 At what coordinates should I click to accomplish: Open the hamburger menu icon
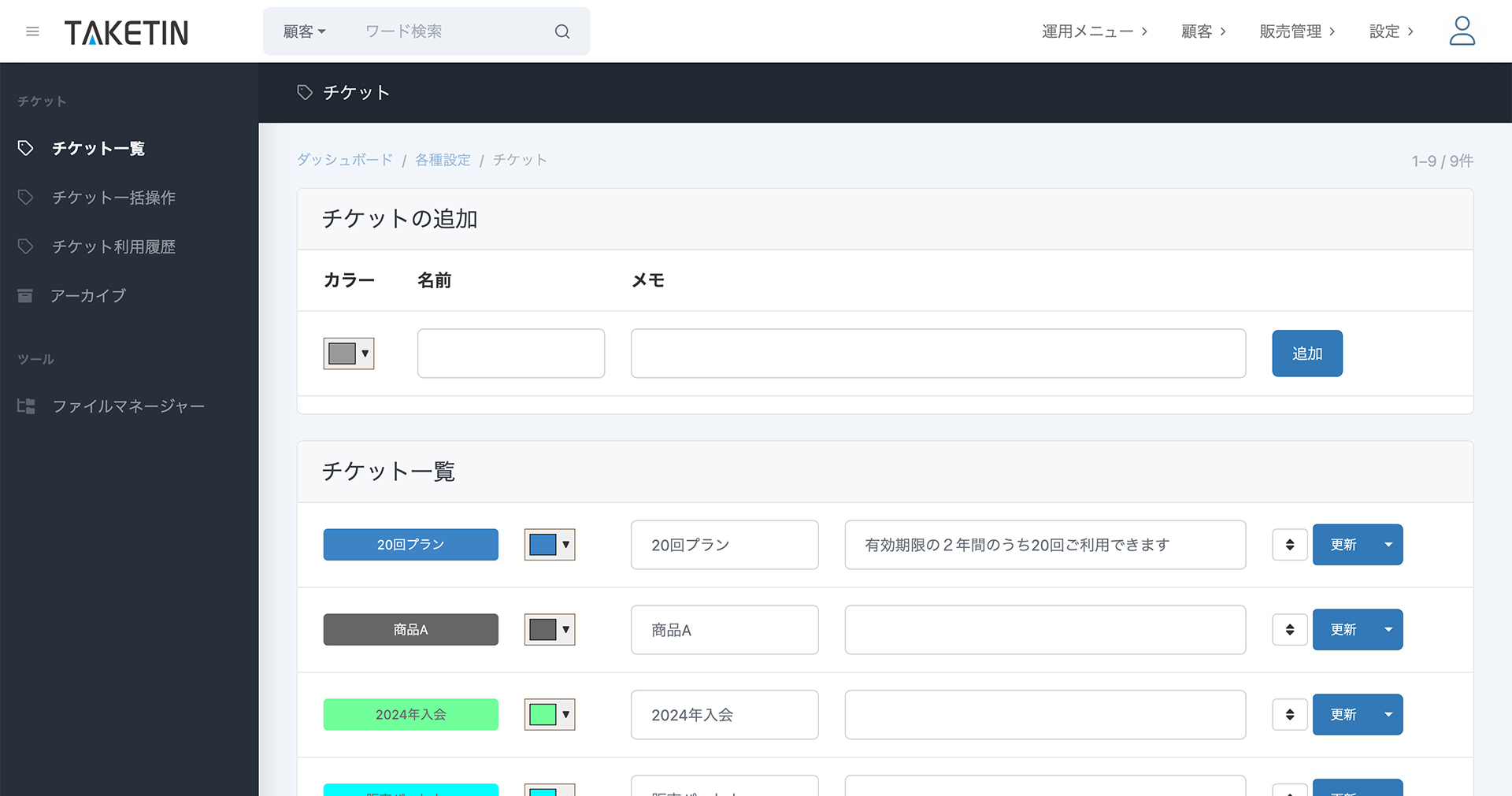pyautogui.click(x=32, y=31)
